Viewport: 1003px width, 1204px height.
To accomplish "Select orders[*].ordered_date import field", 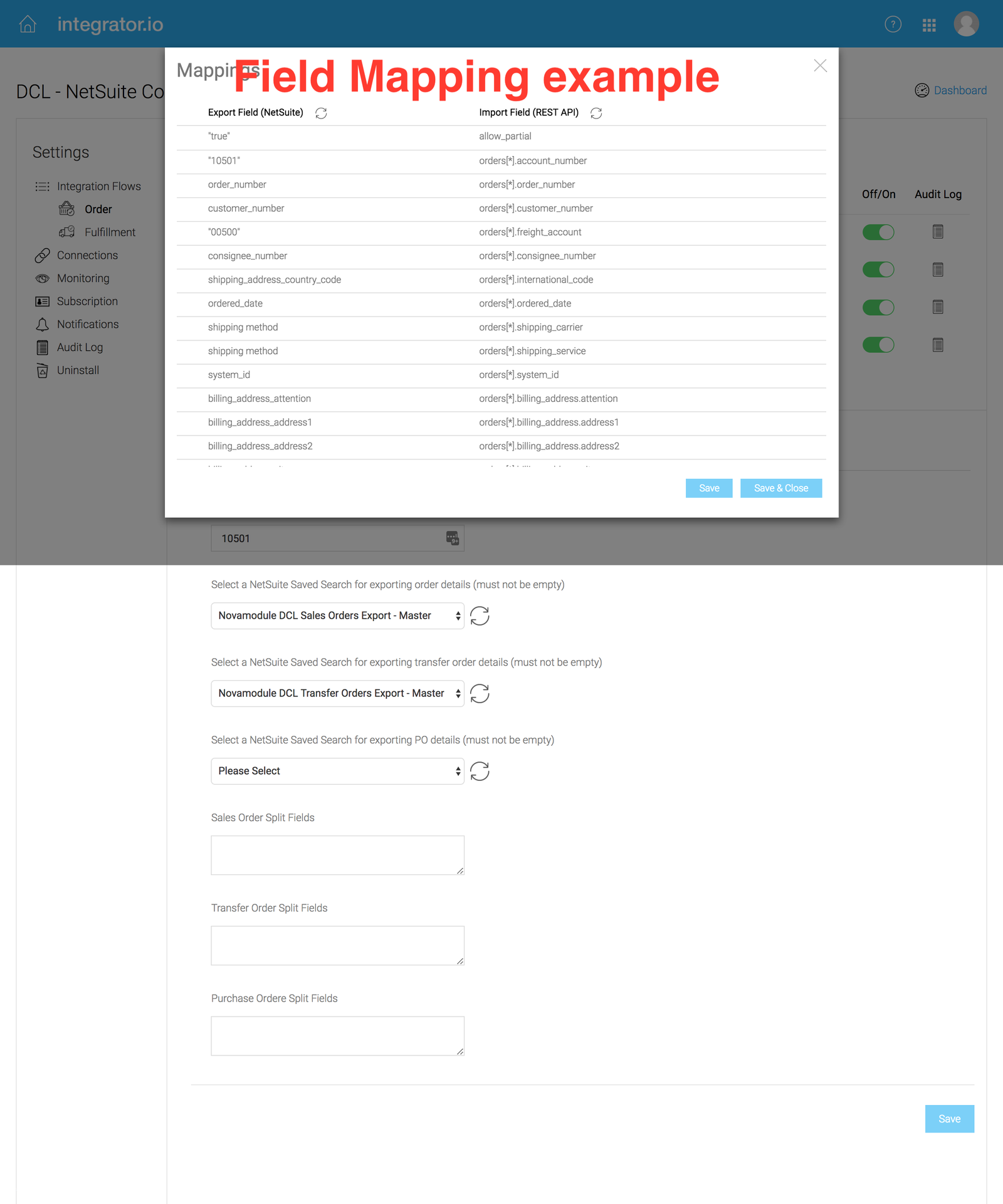I will [525, 303].
